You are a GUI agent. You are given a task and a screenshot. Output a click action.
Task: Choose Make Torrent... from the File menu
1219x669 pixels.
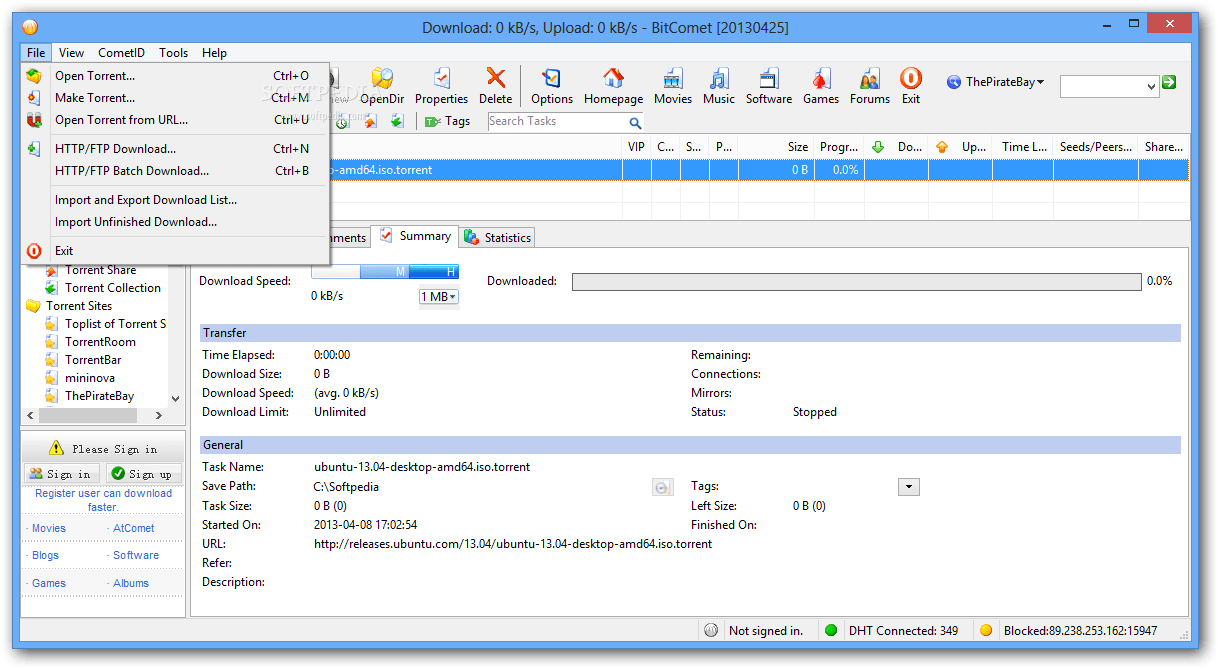[x=175, y=98]
